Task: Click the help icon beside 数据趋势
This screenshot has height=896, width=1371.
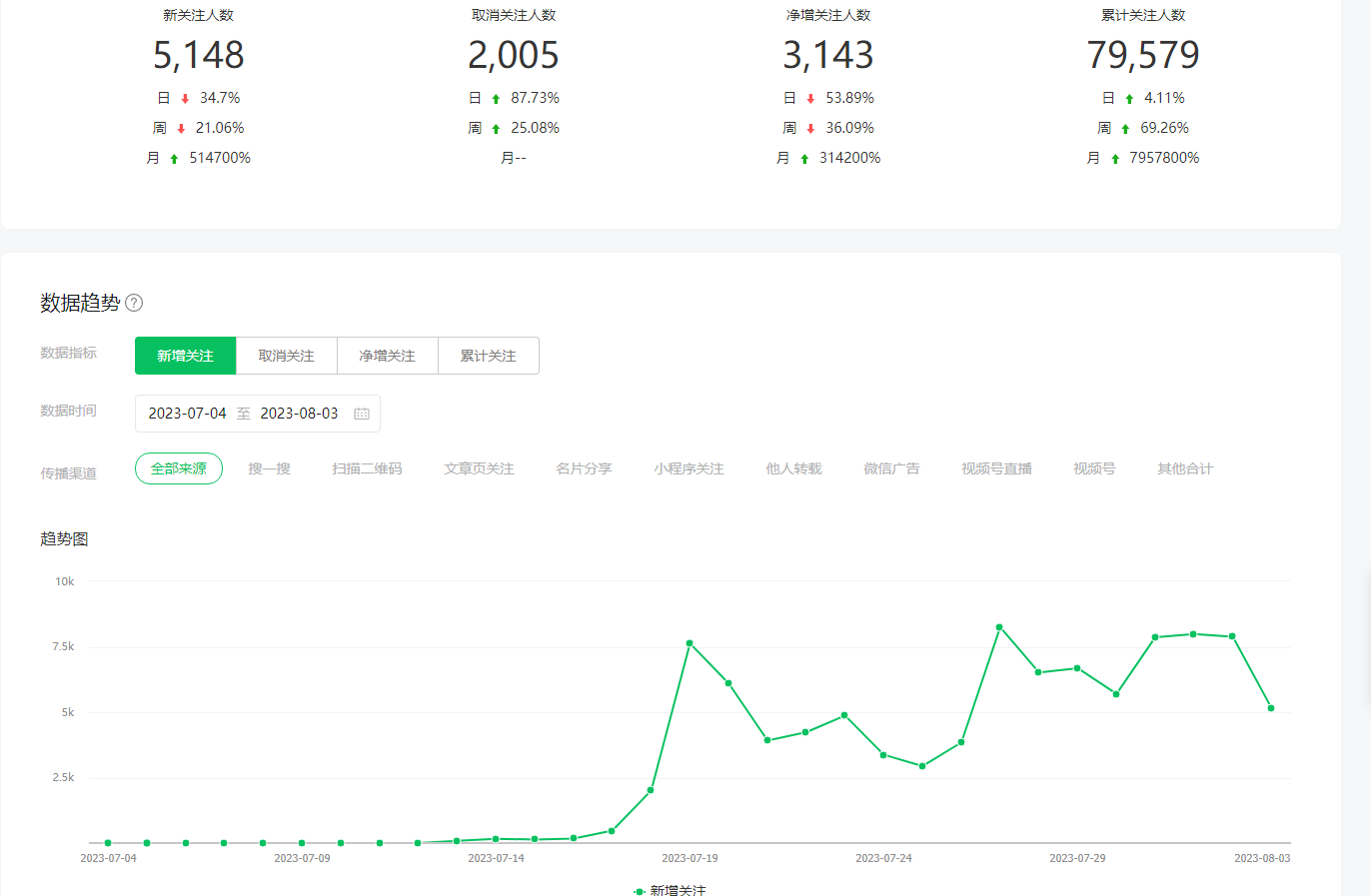Action: (x=134, y=303)
